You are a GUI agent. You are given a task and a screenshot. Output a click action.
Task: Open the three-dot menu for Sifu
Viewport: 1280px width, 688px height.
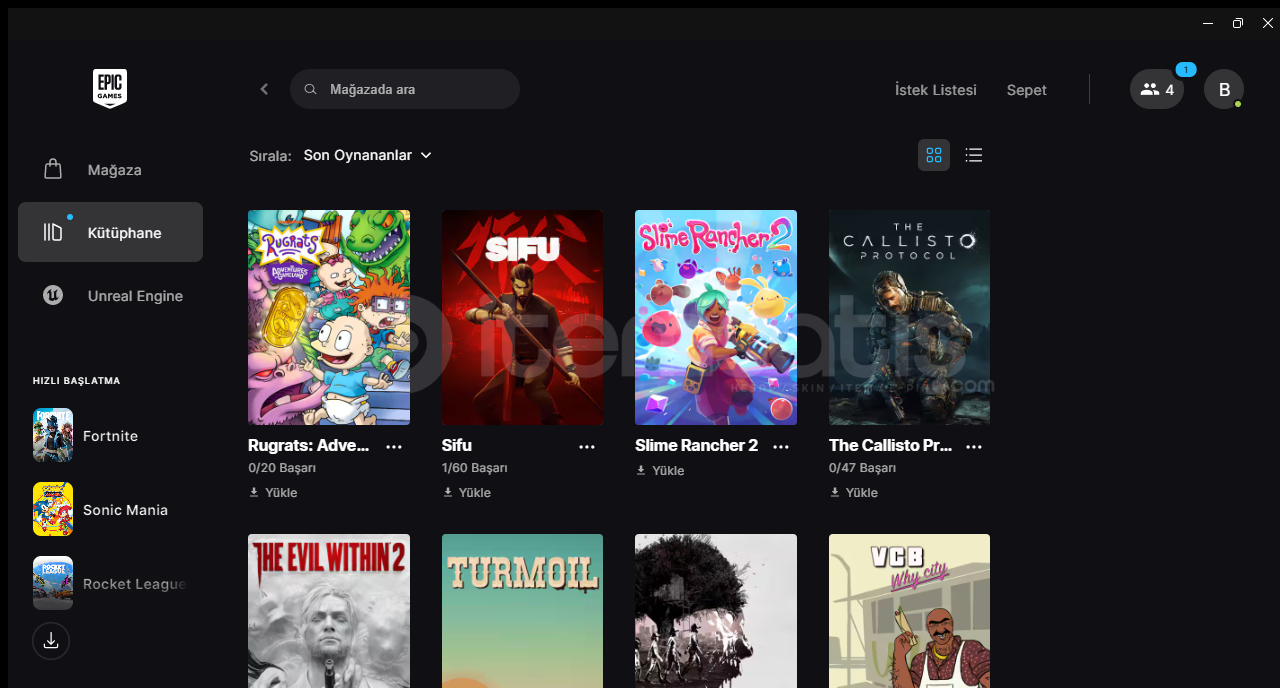587,446
